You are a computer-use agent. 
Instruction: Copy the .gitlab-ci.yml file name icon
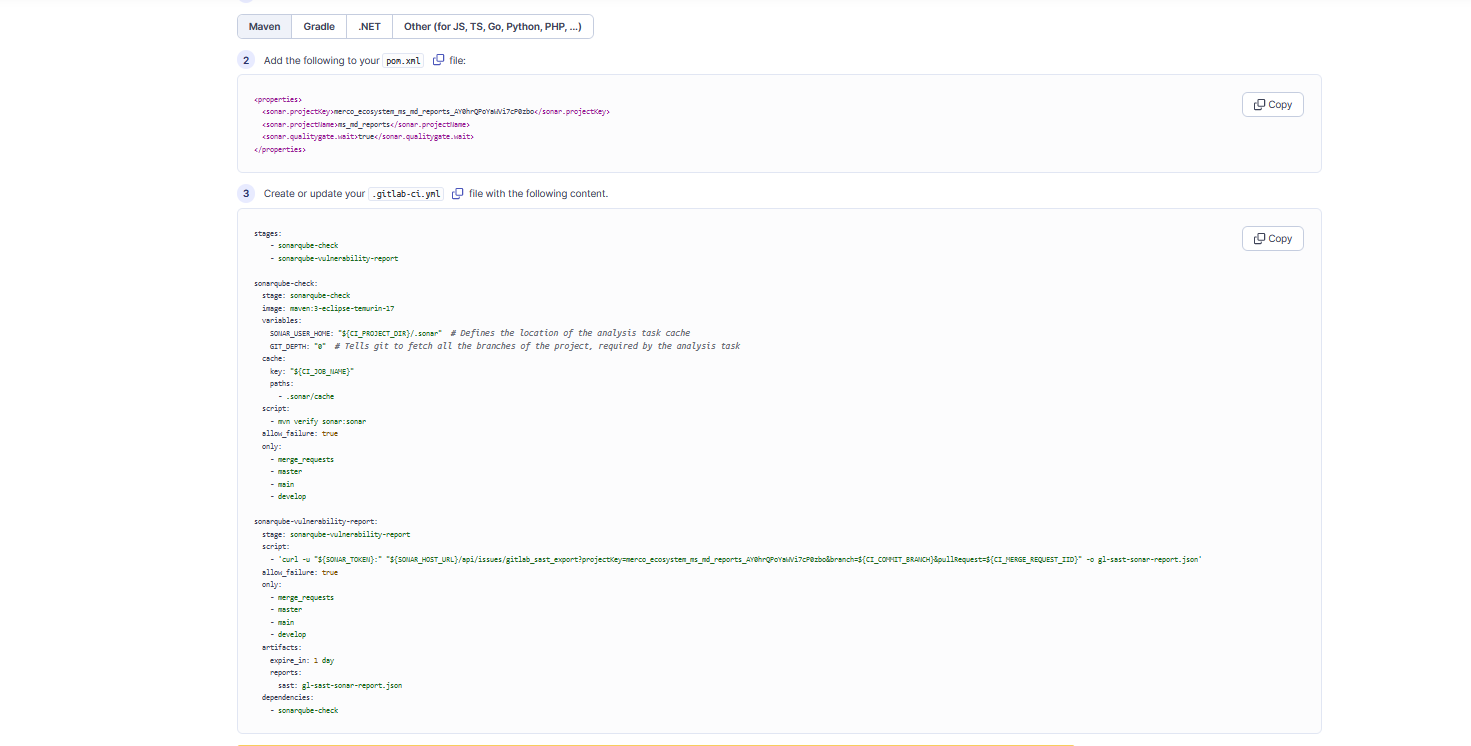(458, 193)
